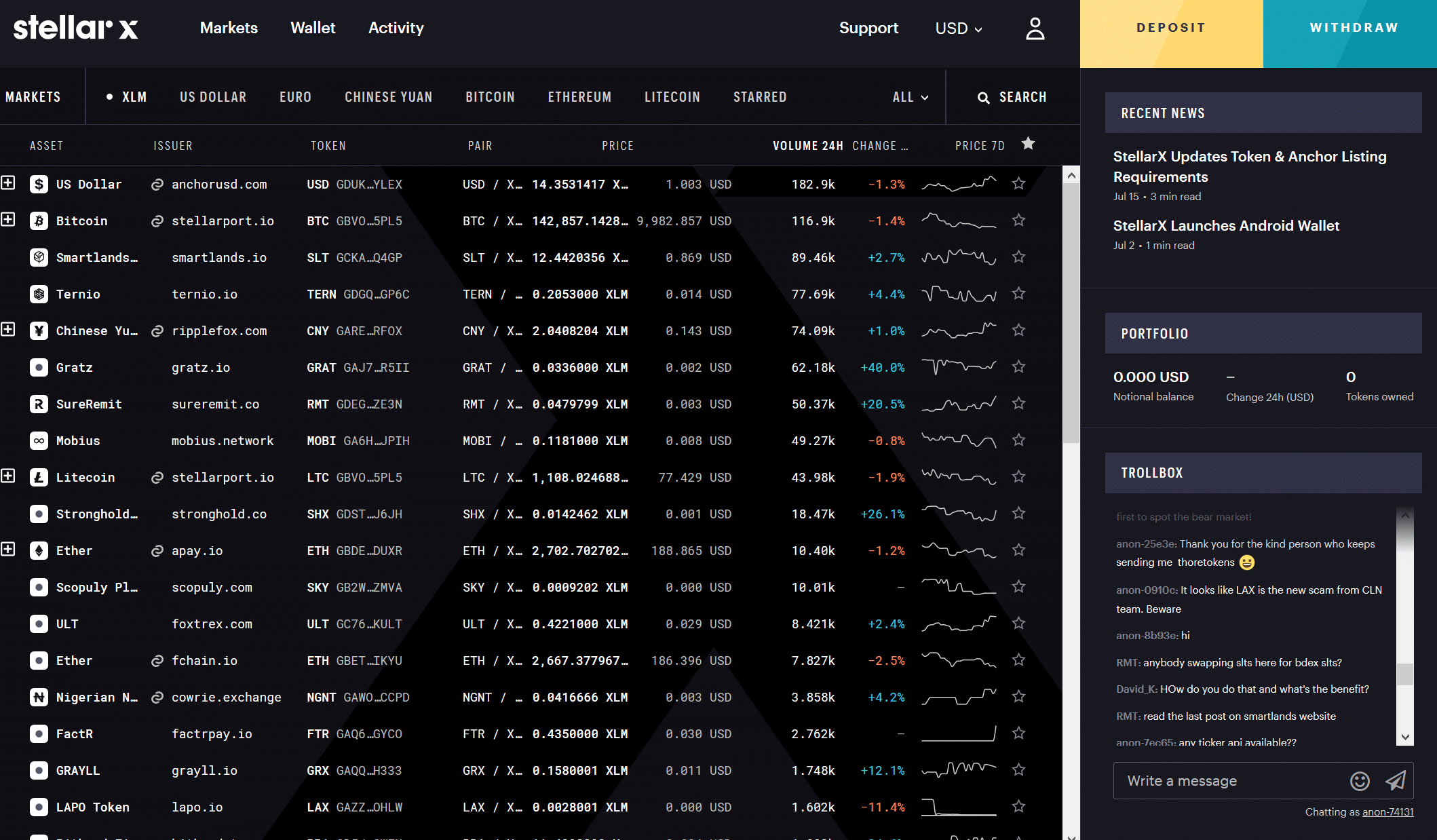Screen dimensions: 1437x840
Task: Click the anon-74131 username link
Action: (1388, 812)
